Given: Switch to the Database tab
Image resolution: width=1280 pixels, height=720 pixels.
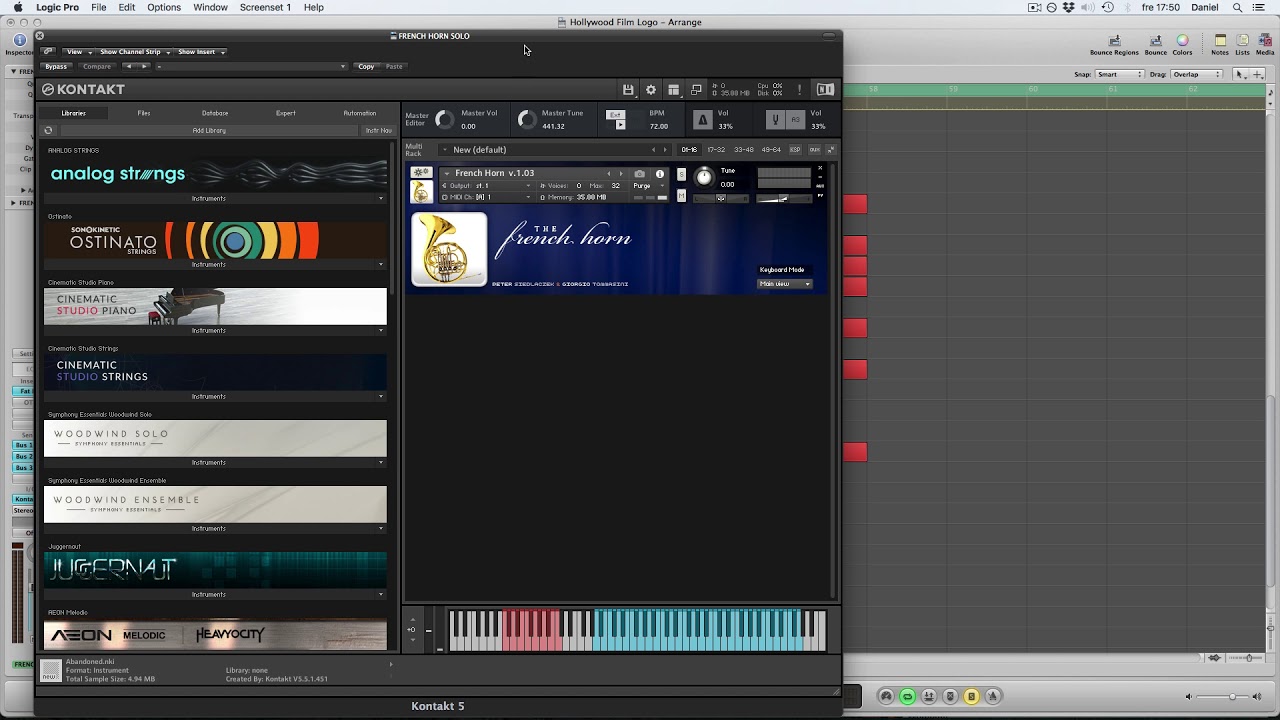Looking at the screenshot, I should tap(215, 113).
